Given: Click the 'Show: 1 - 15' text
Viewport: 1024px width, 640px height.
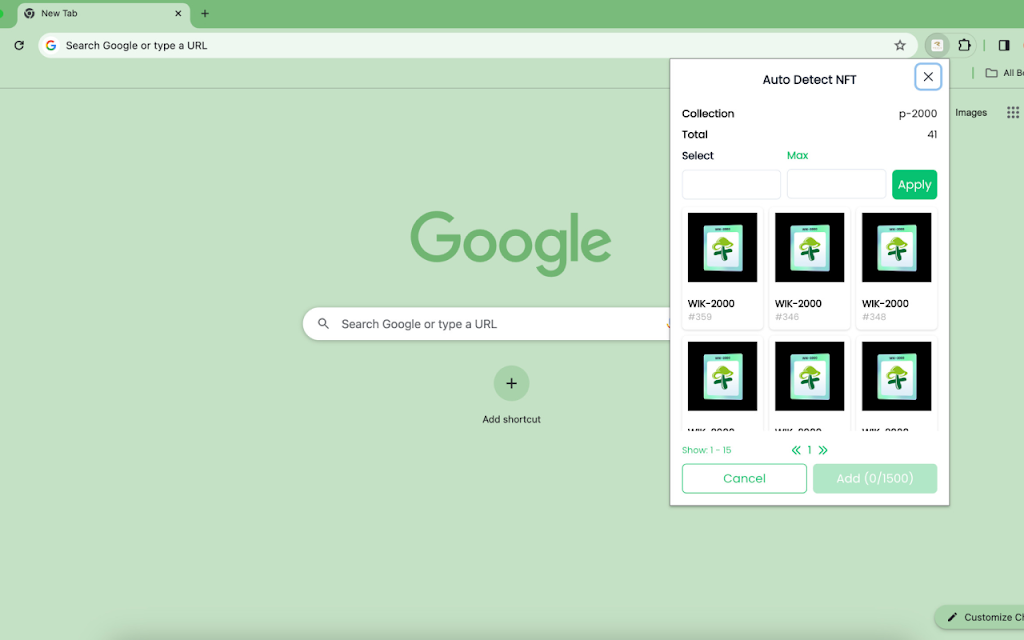Looking at the screenshot, I should pos(706,450).
